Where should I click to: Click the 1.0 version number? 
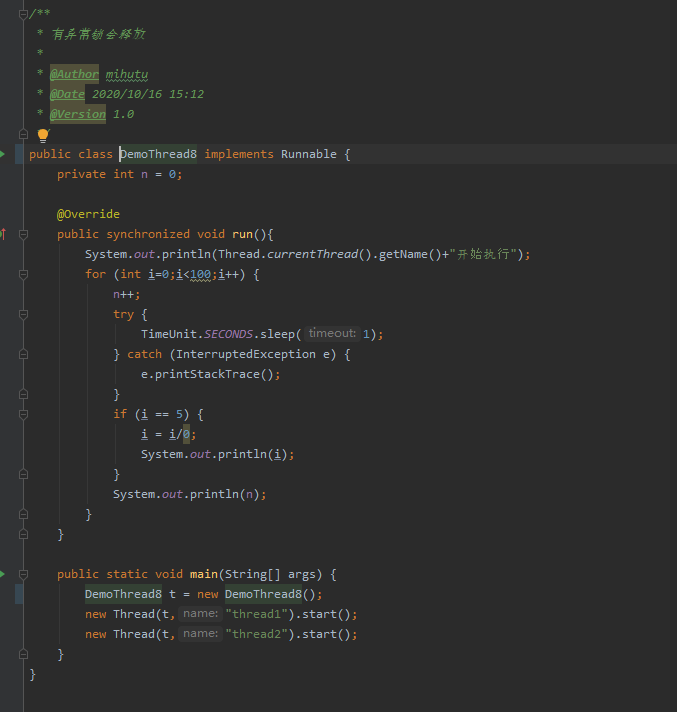(x=124, y=114)
